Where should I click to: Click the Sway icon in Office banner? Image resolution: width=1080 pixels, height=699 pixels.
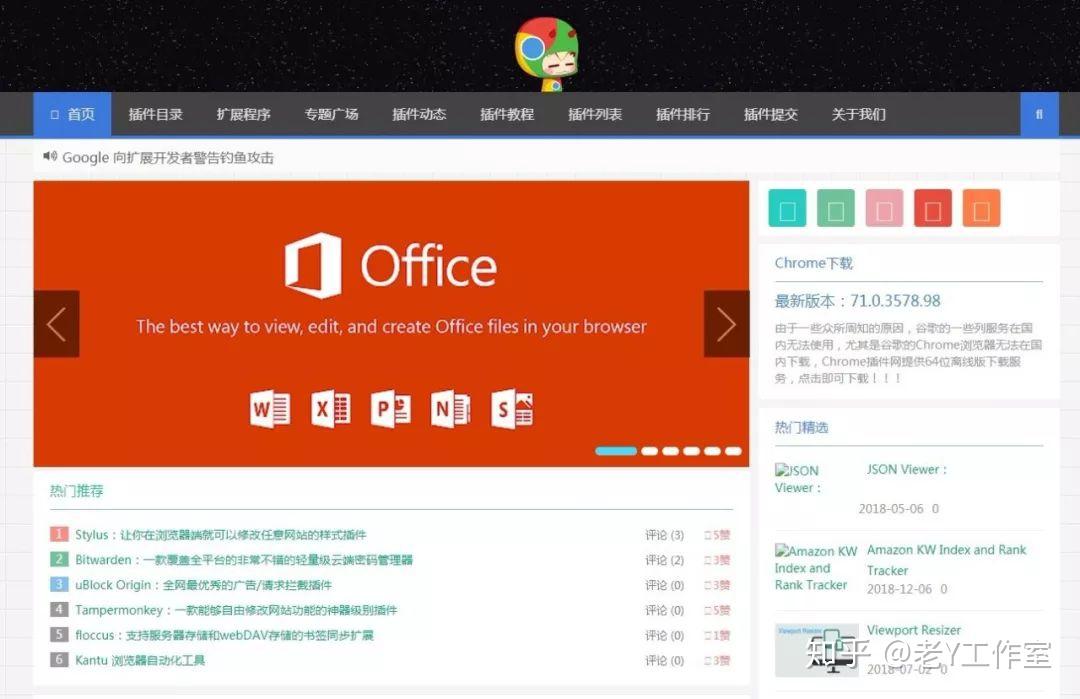tap(512, 409)
